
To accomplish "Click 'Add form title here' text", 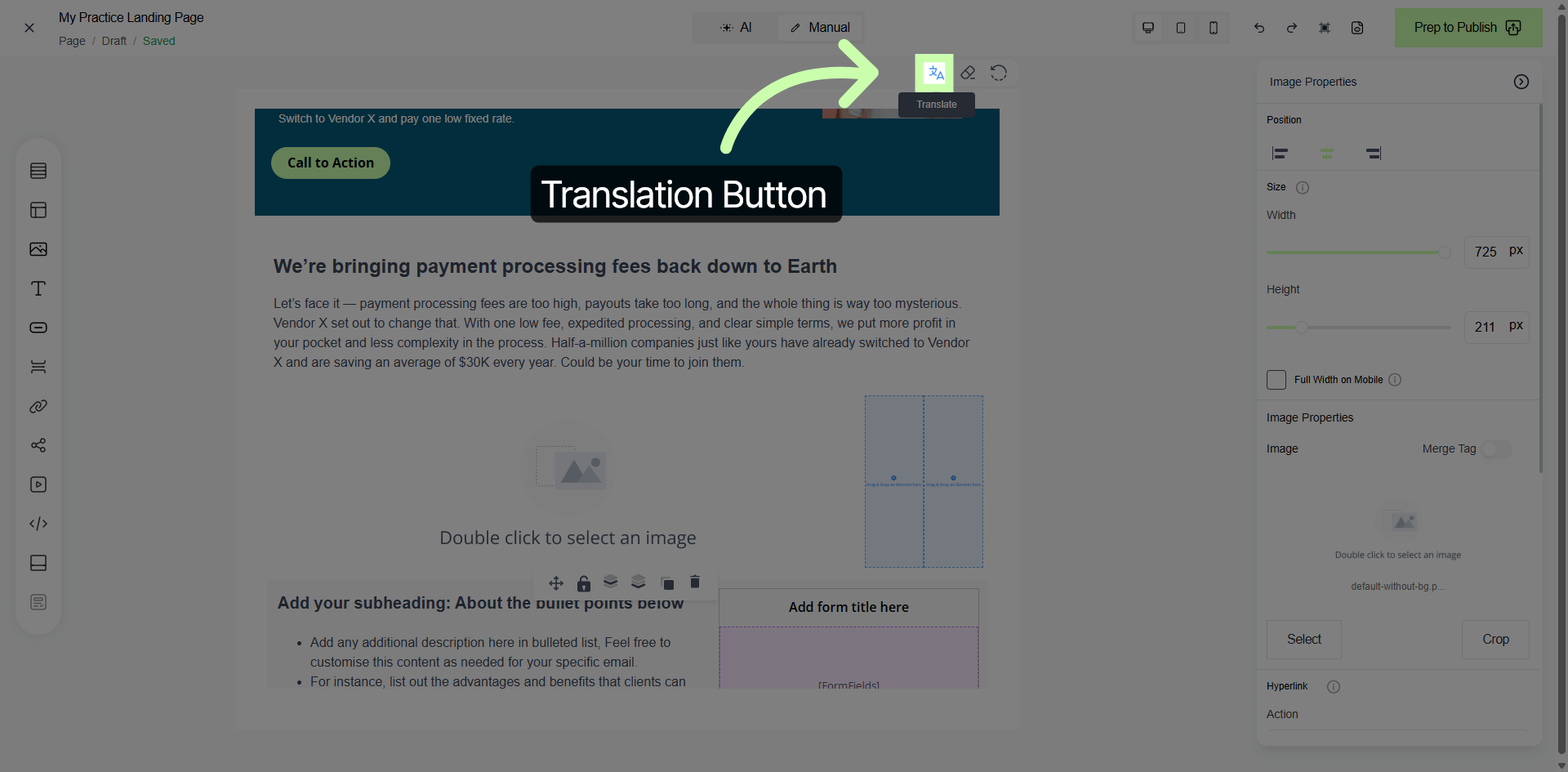I will tap(849, 607).
